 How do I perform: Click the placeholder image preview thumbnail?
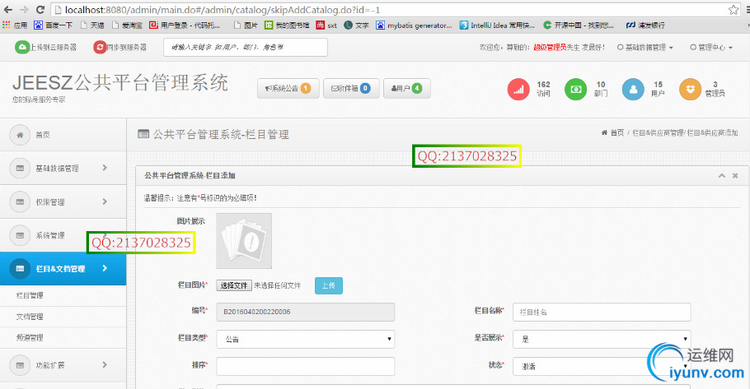pyautogui.click(x=244, y=241)
